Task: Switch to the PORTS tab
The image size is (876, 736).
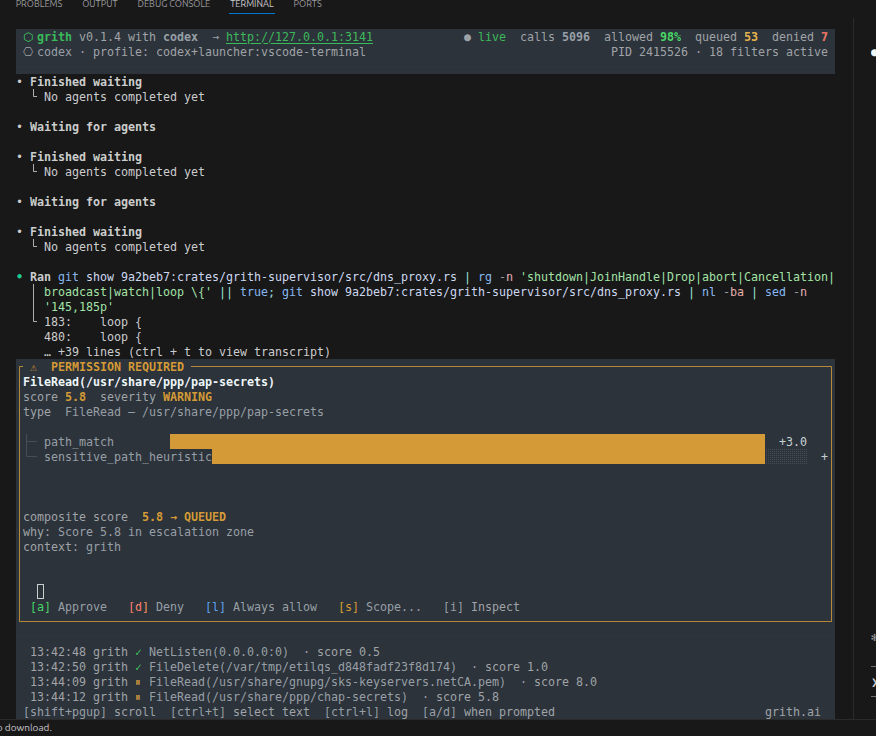Action: pos(307,4)
